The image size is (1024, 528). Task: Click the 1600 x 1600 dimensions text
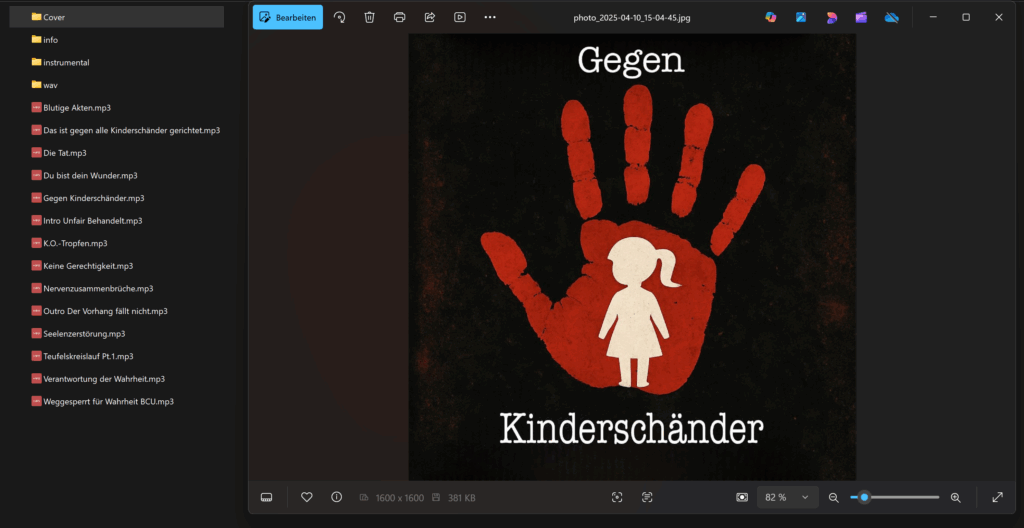400,498
